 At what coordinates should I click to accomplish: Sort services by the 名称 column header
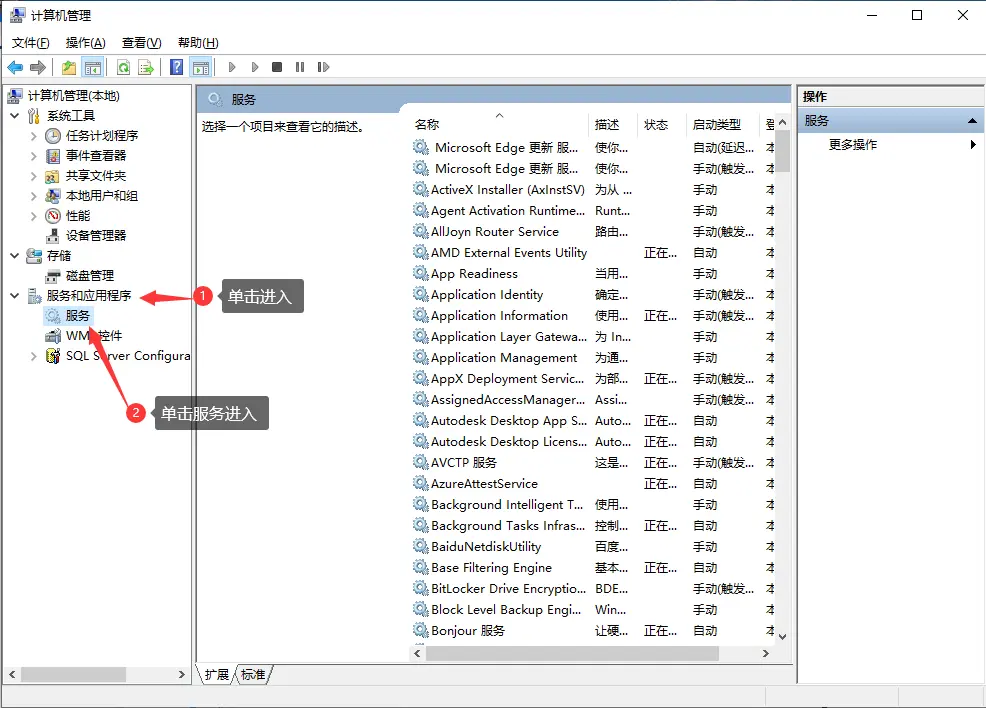[499, 124]
